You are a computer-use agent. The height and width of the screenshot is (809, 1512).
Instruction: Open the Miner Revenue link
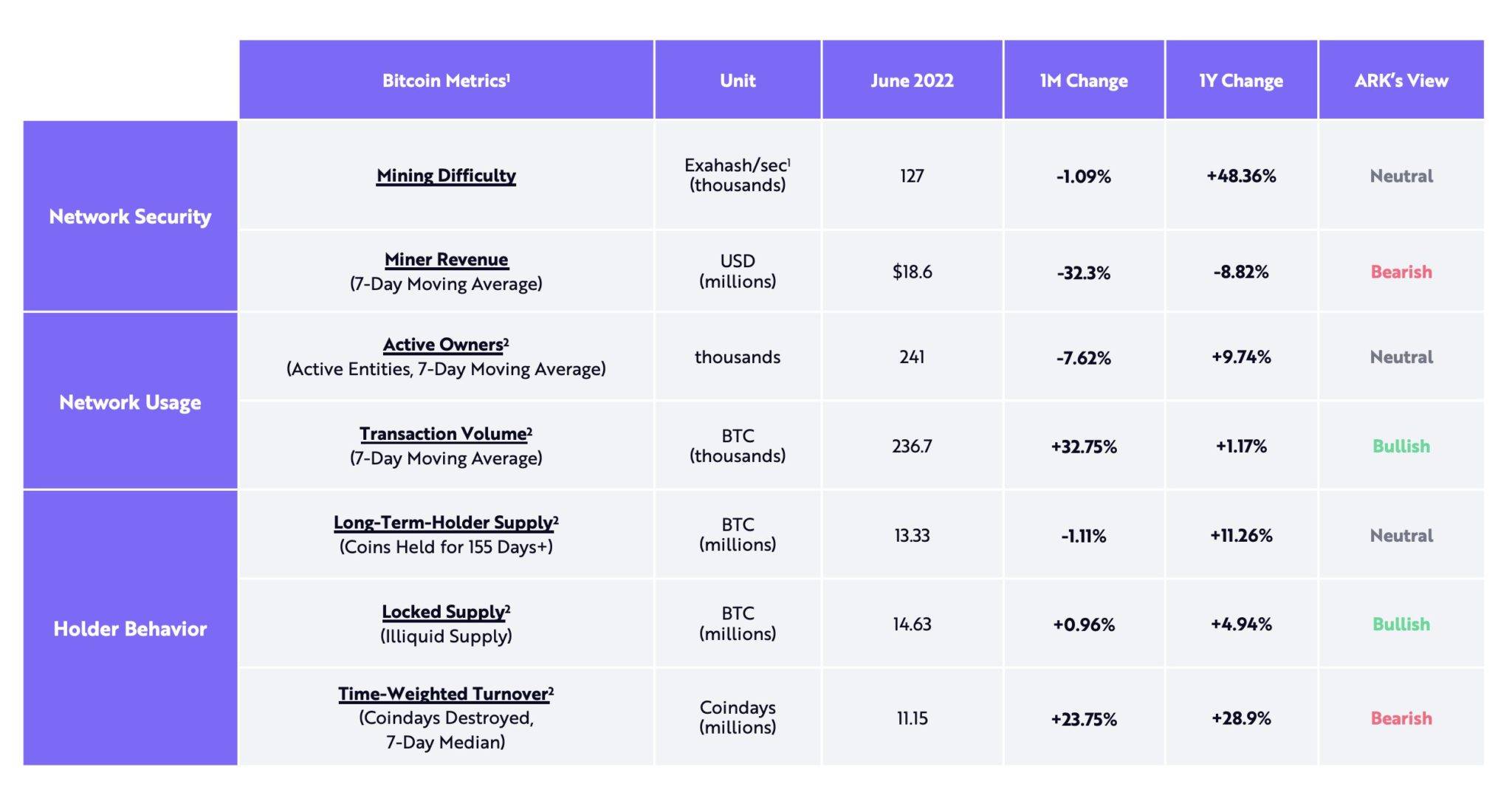(x=446, y=260)
